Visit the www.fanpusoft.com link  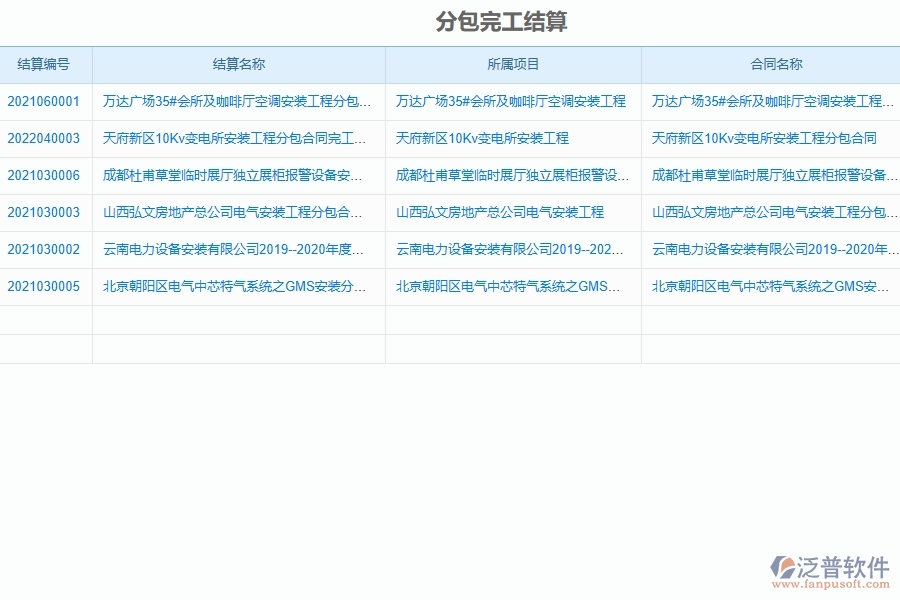click(835, 585)
